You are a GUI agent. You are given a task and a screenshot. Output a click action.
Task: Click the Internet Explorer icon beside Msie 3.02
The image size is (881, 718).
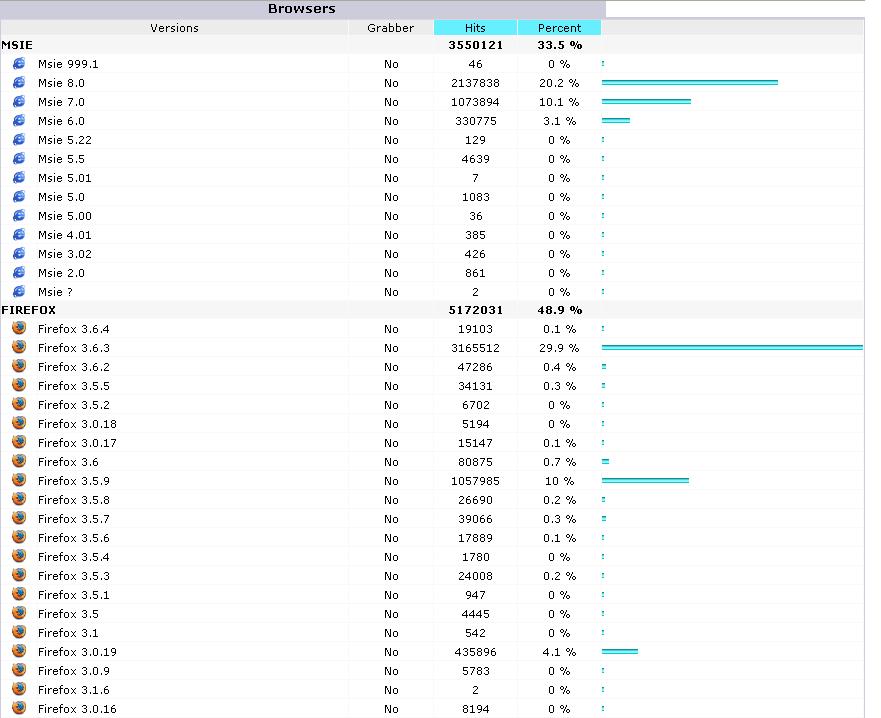click(x=19, y=253)
